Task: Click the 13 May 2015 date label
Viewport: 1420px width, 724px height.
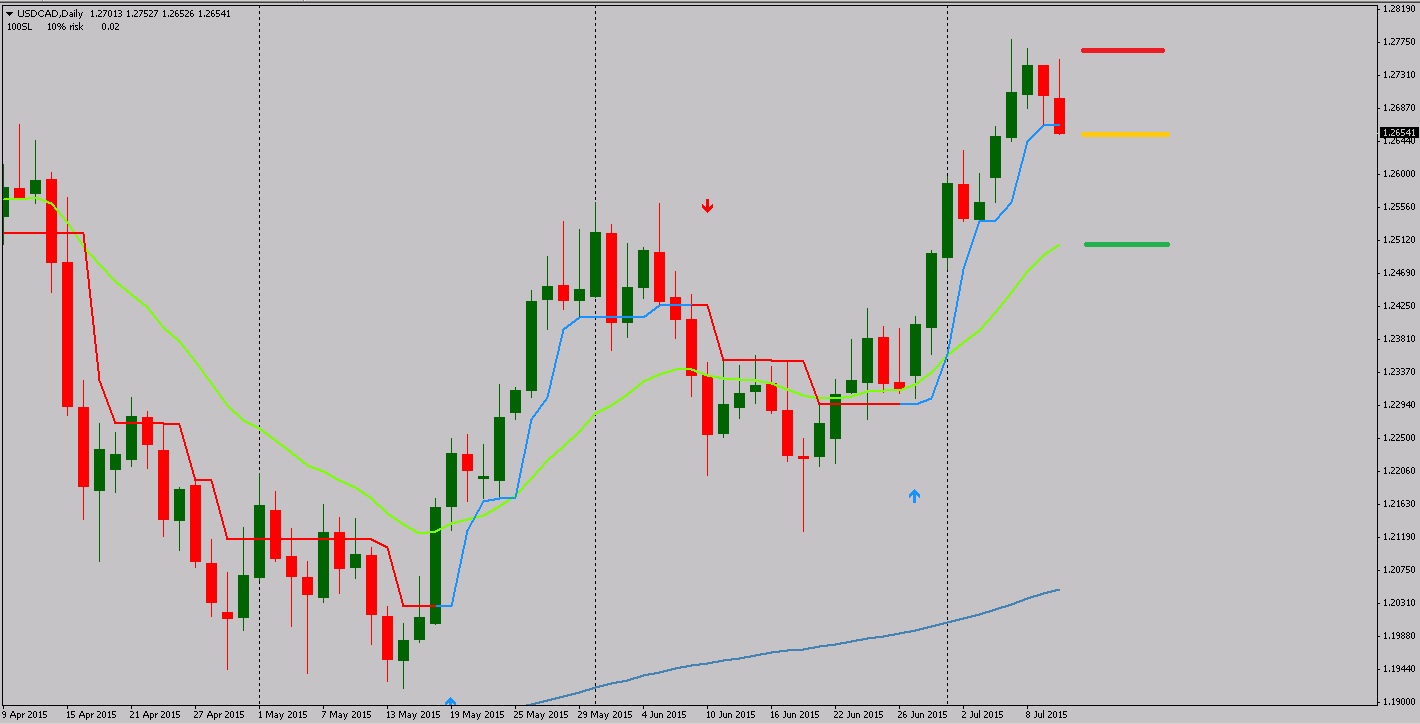Action: tap(414, 715)
